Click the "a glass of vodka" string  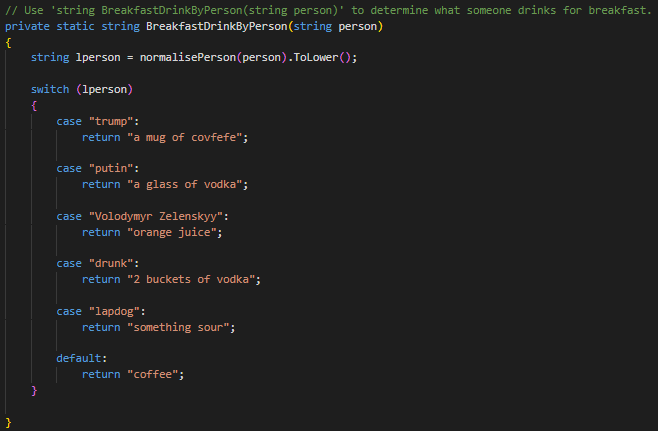coord(185,184)
